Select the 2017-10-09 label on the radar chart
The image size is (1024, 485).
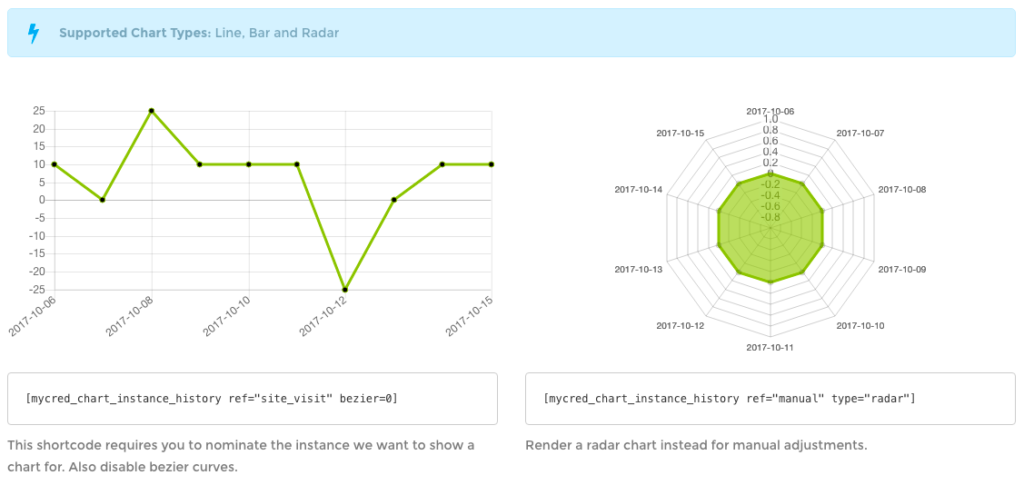(x=902, y=269)
